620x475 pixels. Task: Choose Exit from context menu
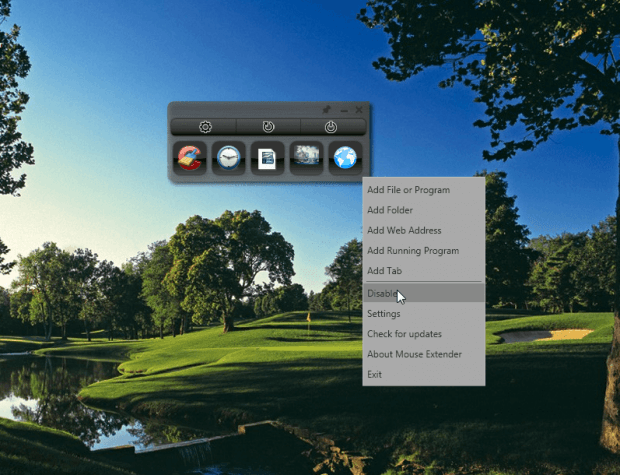(x=423, y=374)
